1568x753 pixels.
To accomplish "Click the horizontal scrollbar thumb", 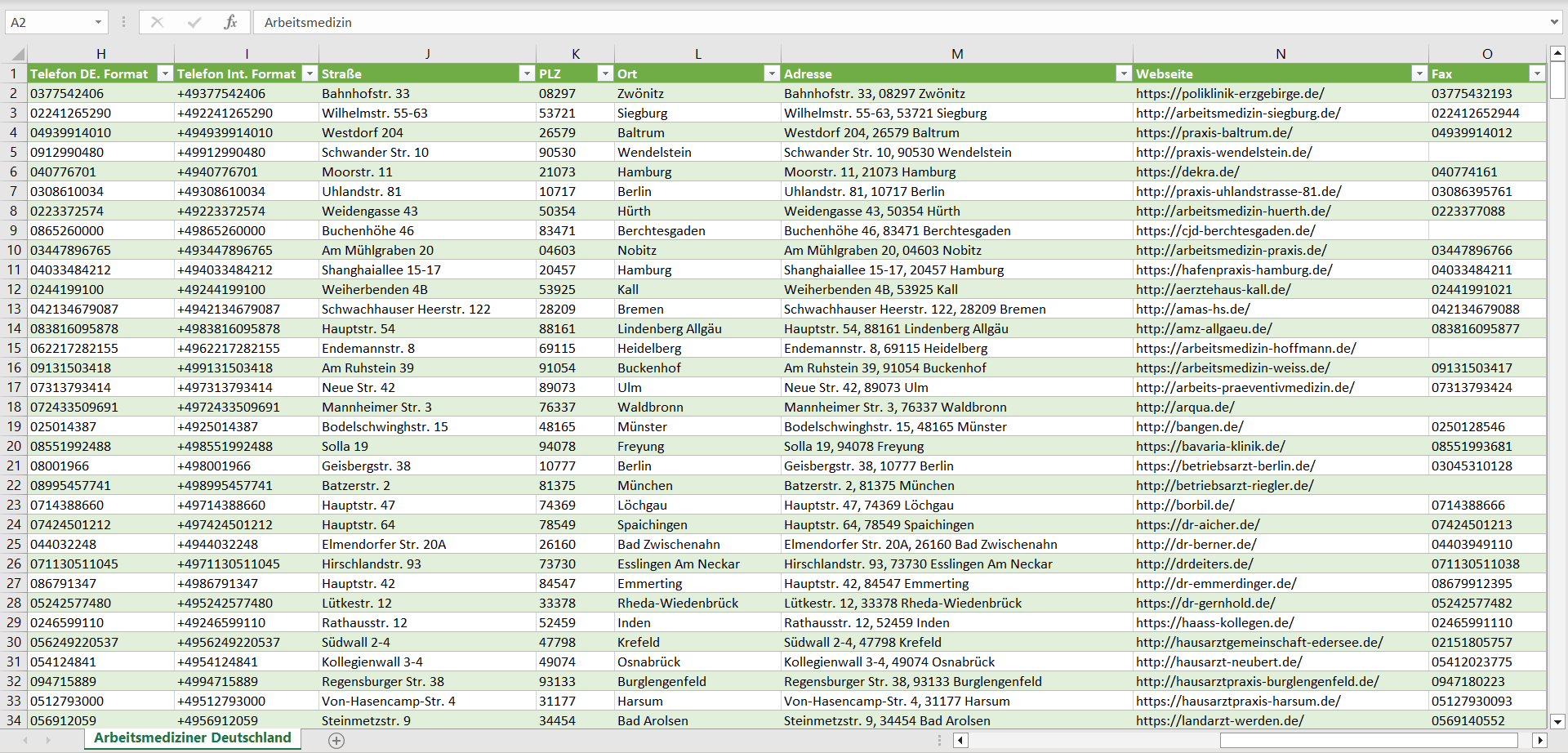I will [x=1369, y=740].
